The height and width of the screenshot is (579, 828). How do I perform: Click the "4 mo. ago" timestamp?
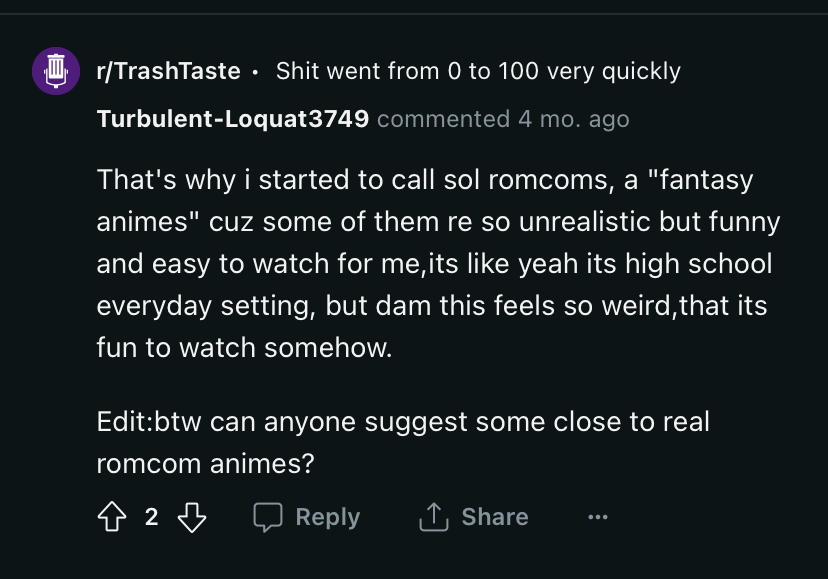[x=574, y=119]
